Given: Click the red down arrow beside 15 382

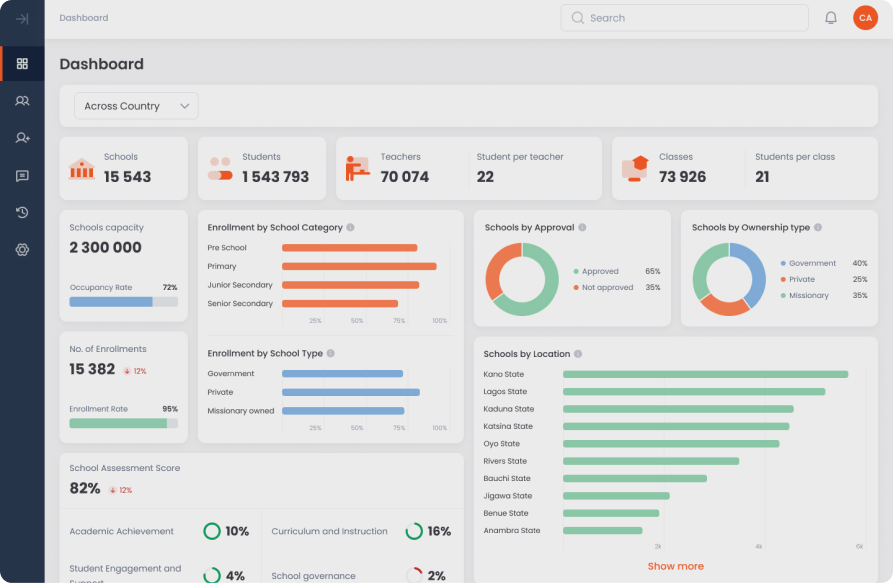Looking at the screenshot, I should pos(127,371).
